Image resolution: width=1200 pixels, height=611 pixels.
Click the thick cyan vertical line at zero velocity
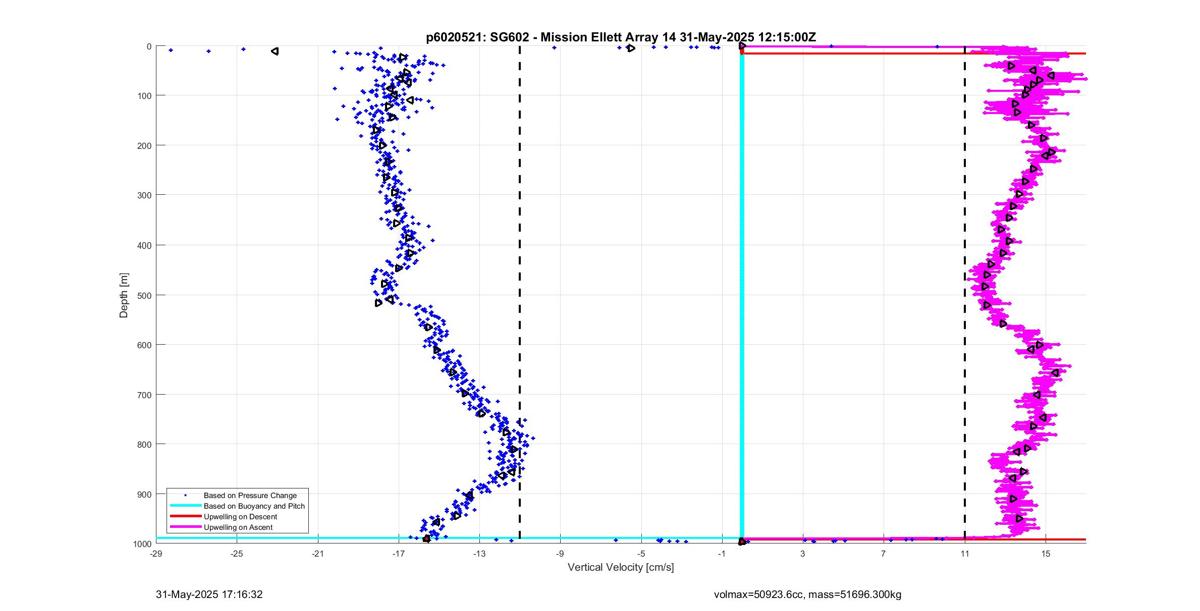pos(742,295)
